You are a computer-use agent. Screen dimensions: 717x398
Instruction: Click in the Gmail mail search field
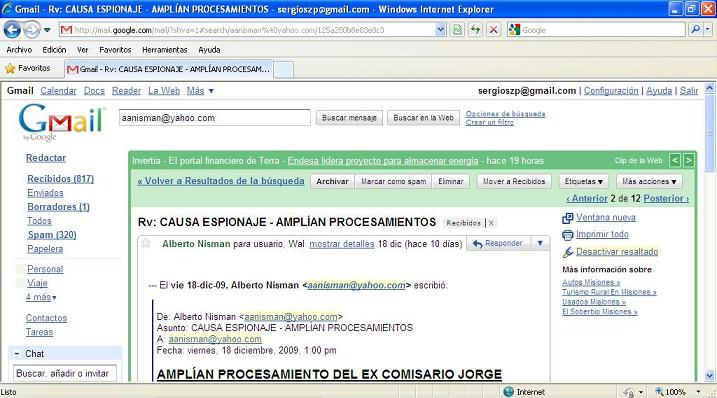[x=214, y=118]
